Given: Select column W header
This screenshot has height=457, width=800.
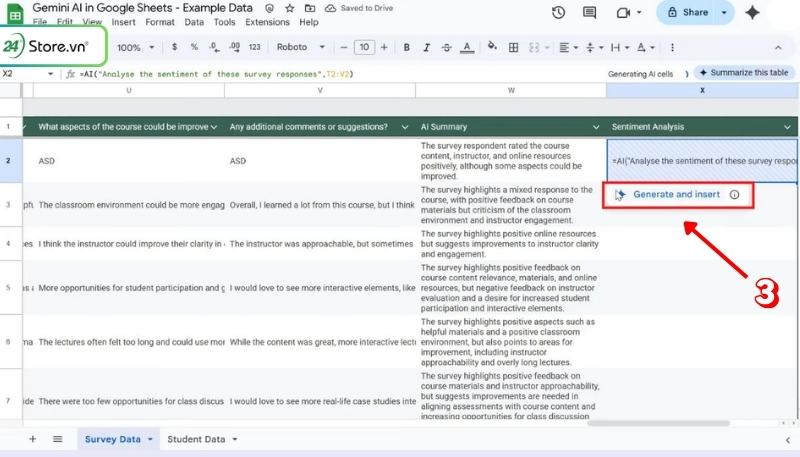Looking at the screenshot, I should [511, 90].
